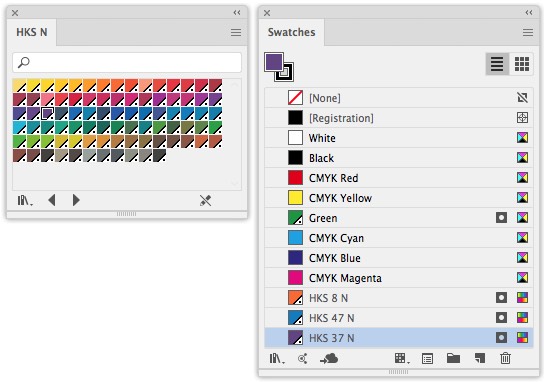This screenshot has height=382, width=544.
Task: Pick the CMYK Blue swatch
Action: pos(399,258)
